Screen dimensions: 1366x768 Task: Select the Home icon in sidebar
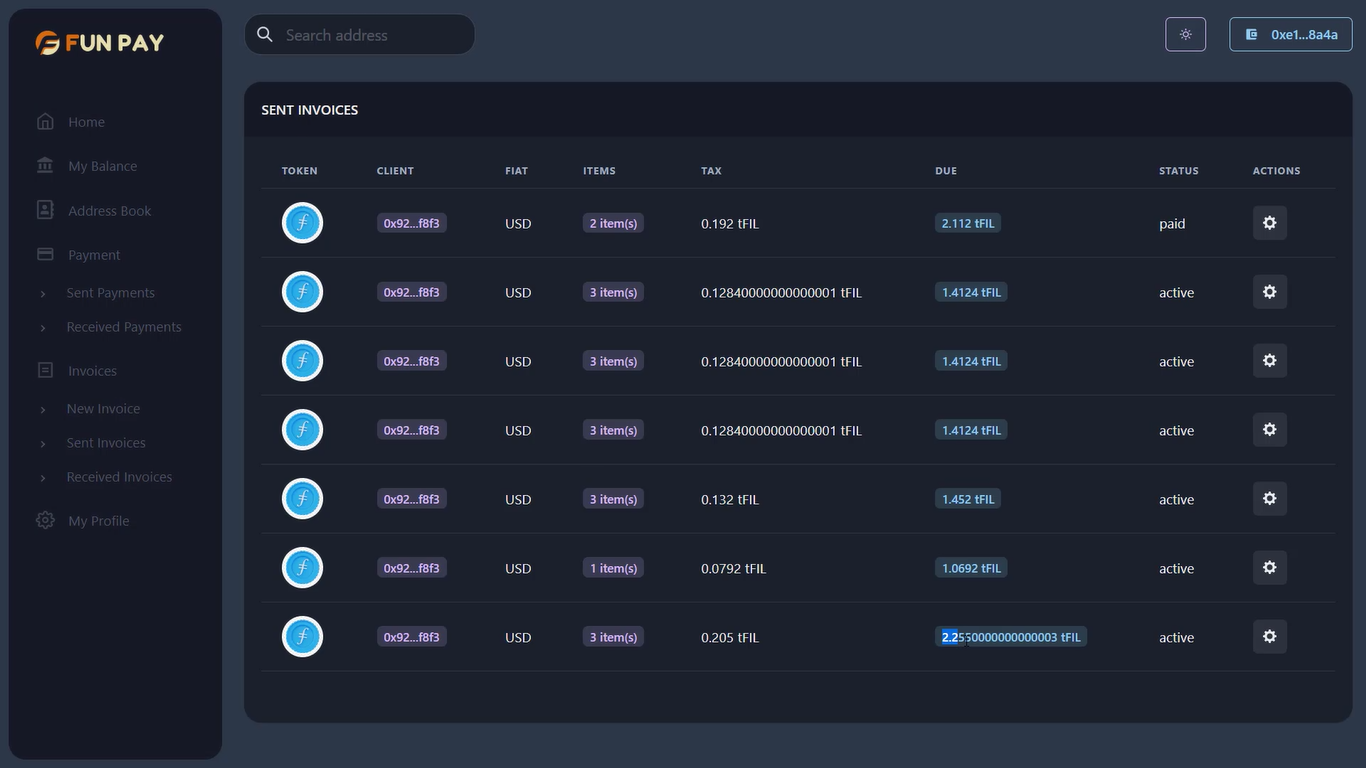coord(45,120)
